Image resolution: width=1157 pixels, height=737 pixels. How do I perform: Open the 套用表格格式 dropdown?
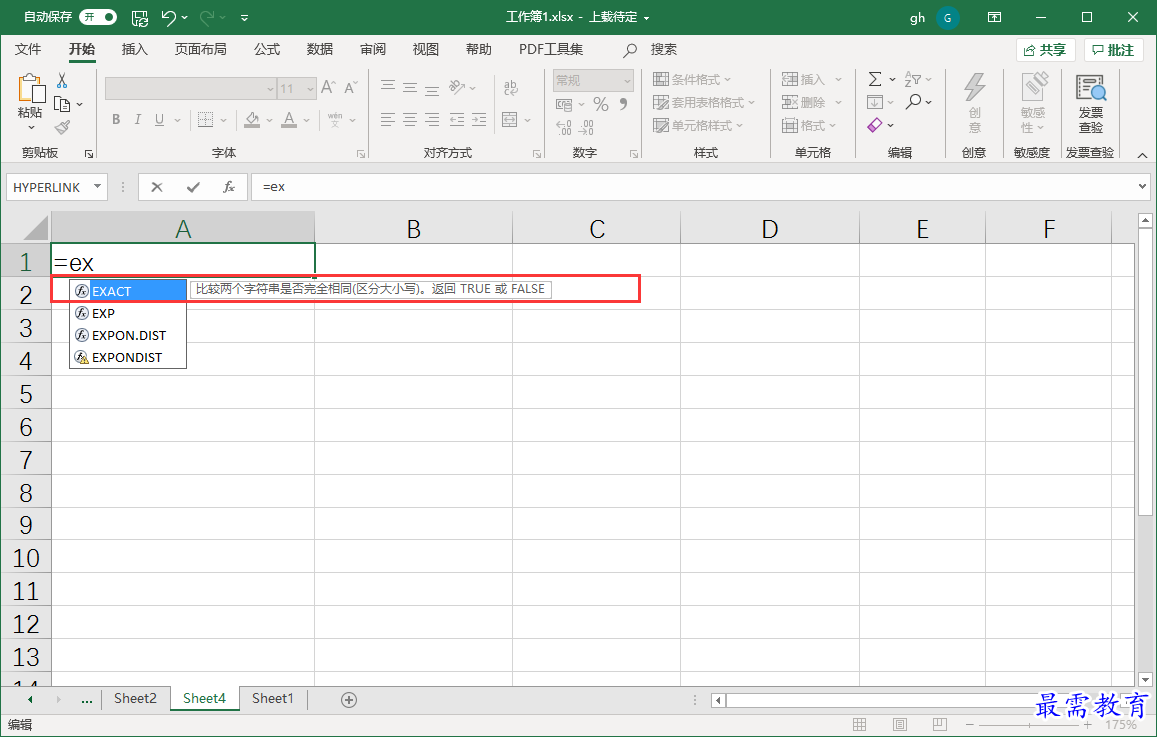click(704, 103)
